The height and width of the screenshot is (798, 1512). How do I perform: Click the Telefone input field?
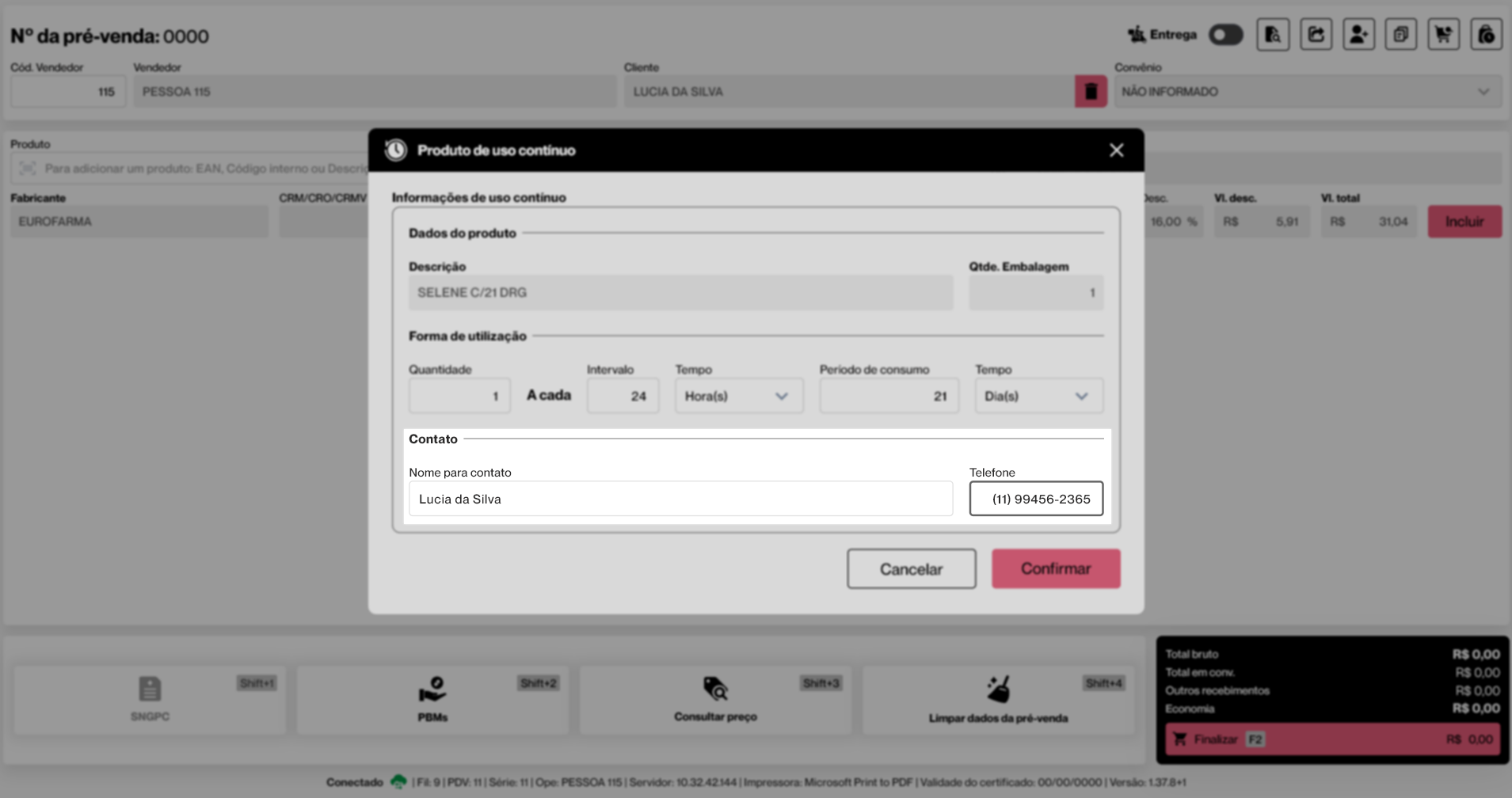click(x=1036, y=499)
